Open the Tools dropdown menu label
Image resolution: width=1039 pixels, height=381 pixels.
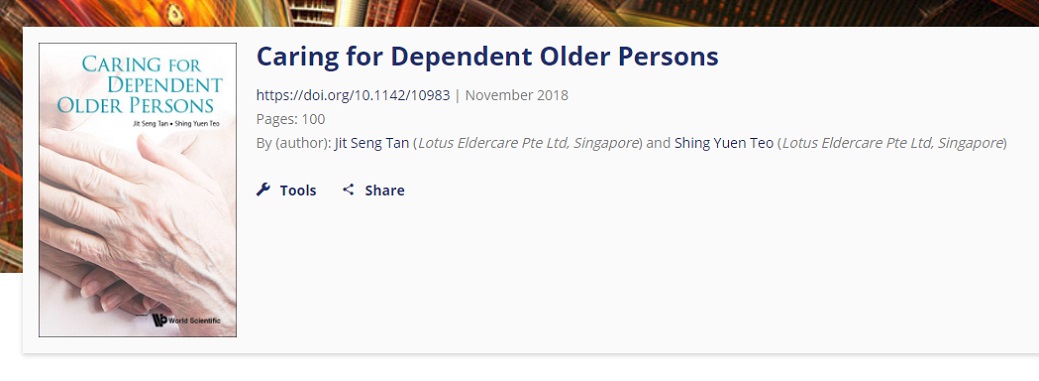(298, 190)
